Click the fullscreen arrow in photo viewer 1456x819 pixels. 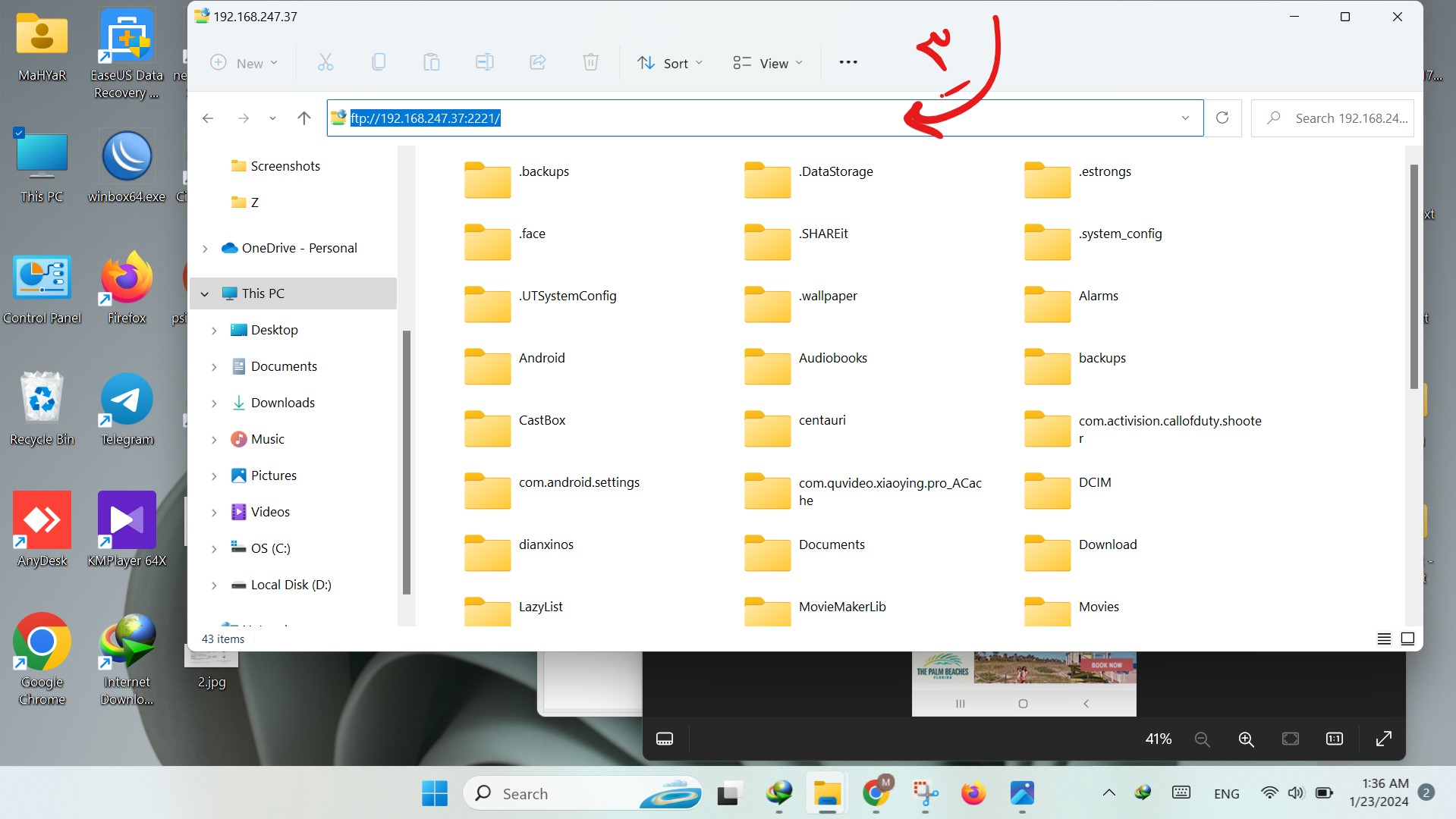coord(1384,739)
